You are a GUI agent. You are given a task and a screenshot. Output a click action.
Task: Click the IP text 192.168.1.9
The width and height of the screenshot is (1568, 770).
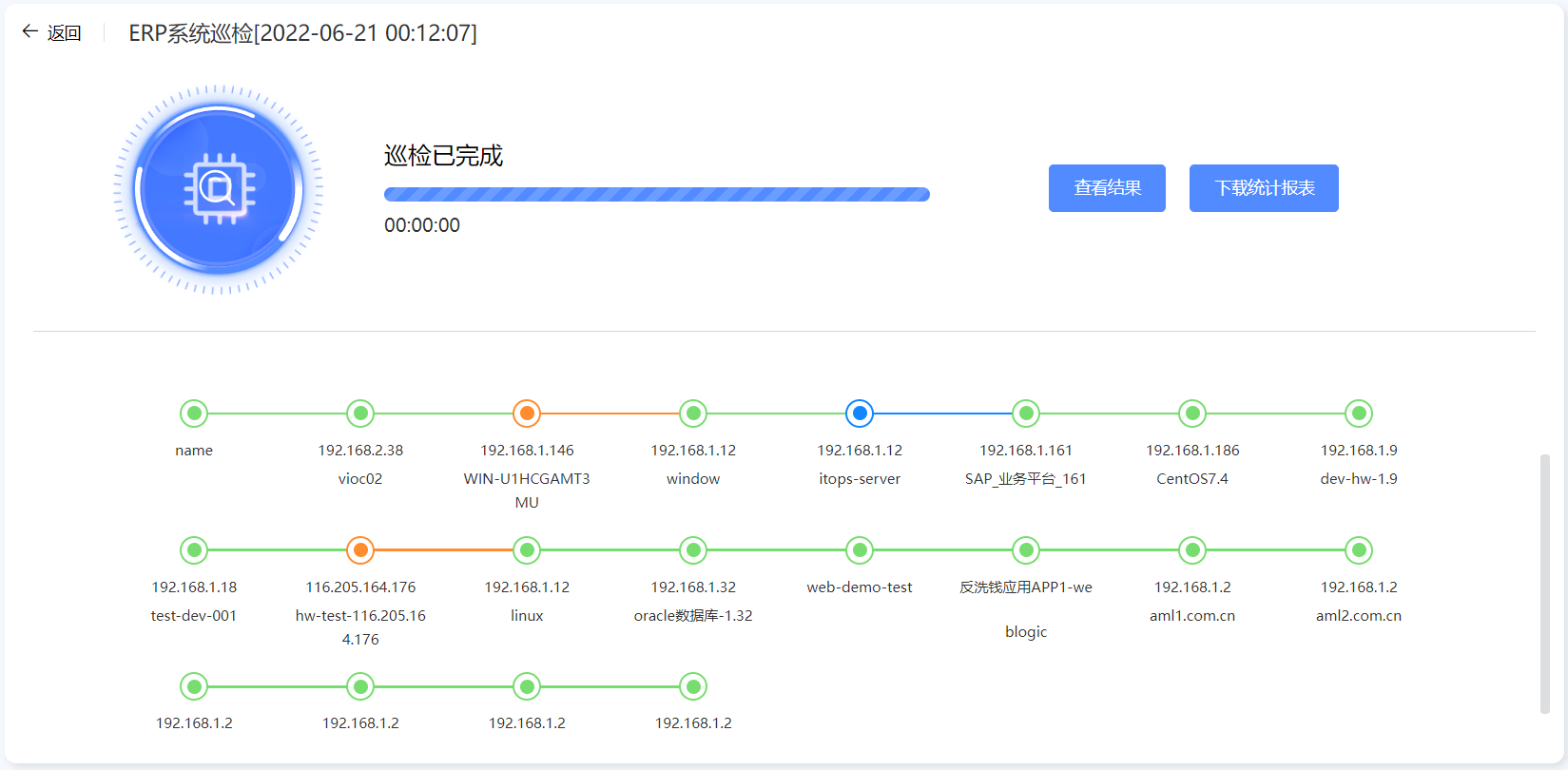pyautogui.click(x=1359, y=451)
